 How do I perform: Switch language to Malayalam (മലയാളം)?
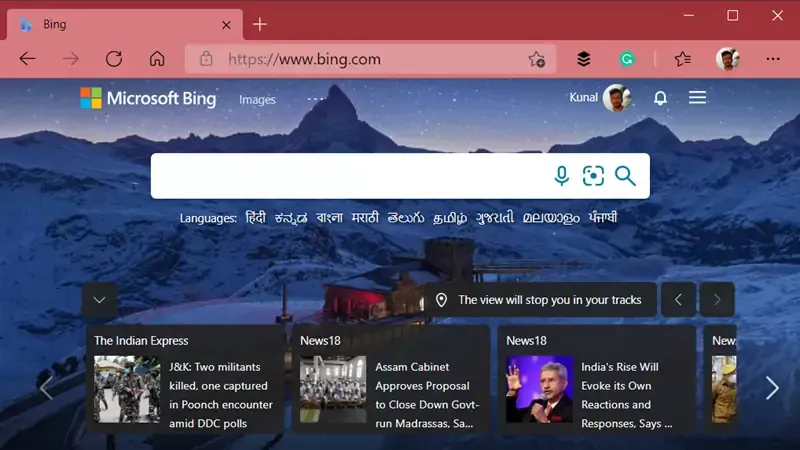point(551,218)
